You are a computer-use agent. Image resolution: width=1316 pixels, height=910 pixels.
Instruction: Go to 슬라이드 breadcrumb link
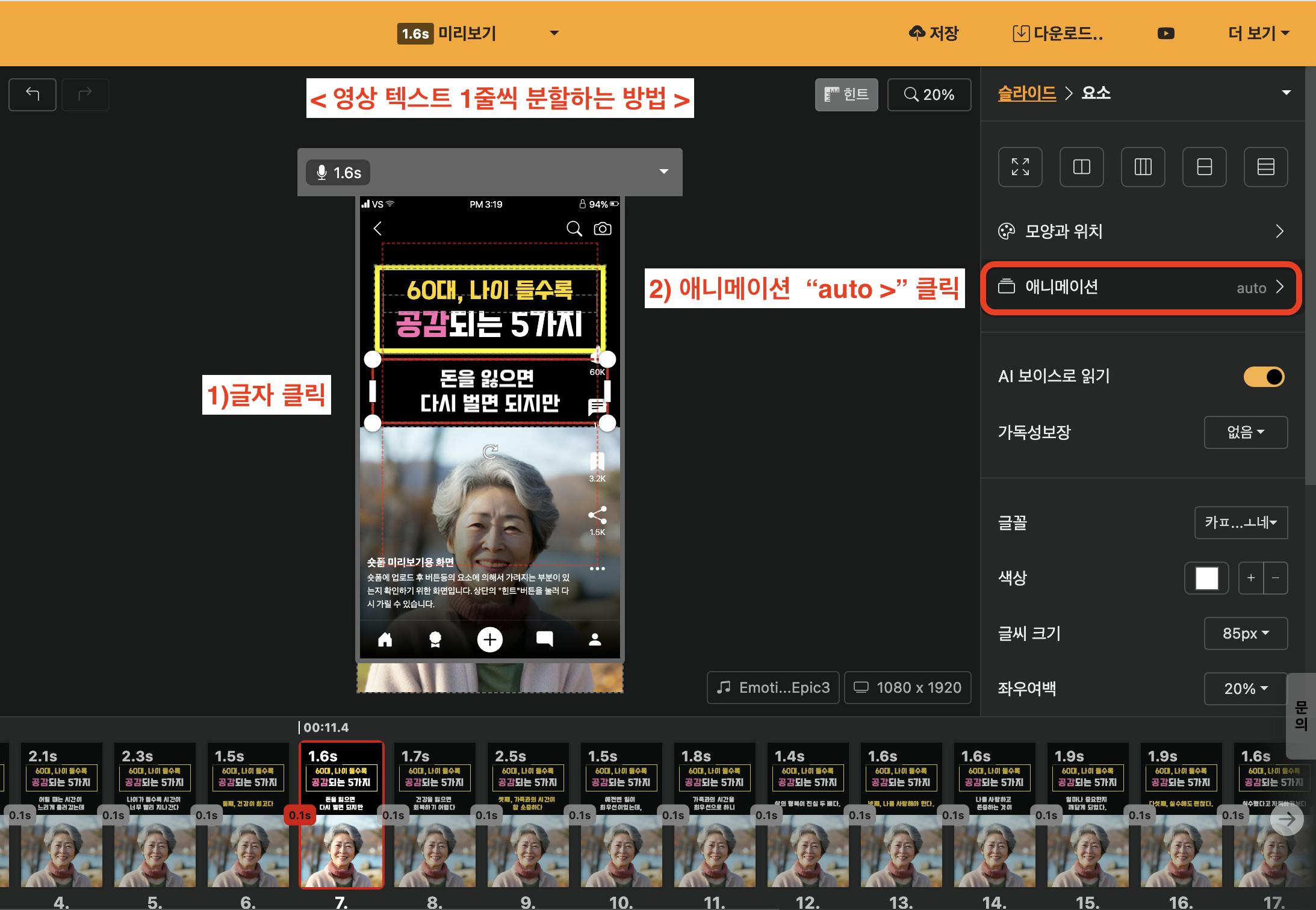1026,93
